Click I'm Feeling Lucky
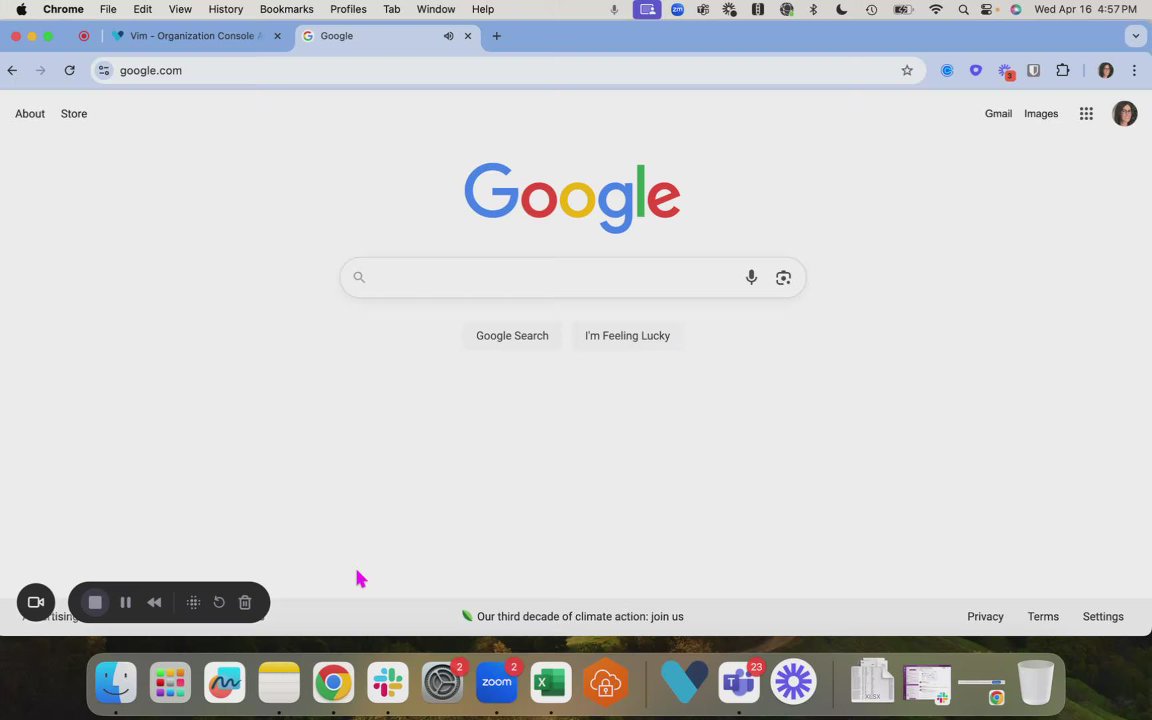The image size is (1152, 720). tap(627, 336)
